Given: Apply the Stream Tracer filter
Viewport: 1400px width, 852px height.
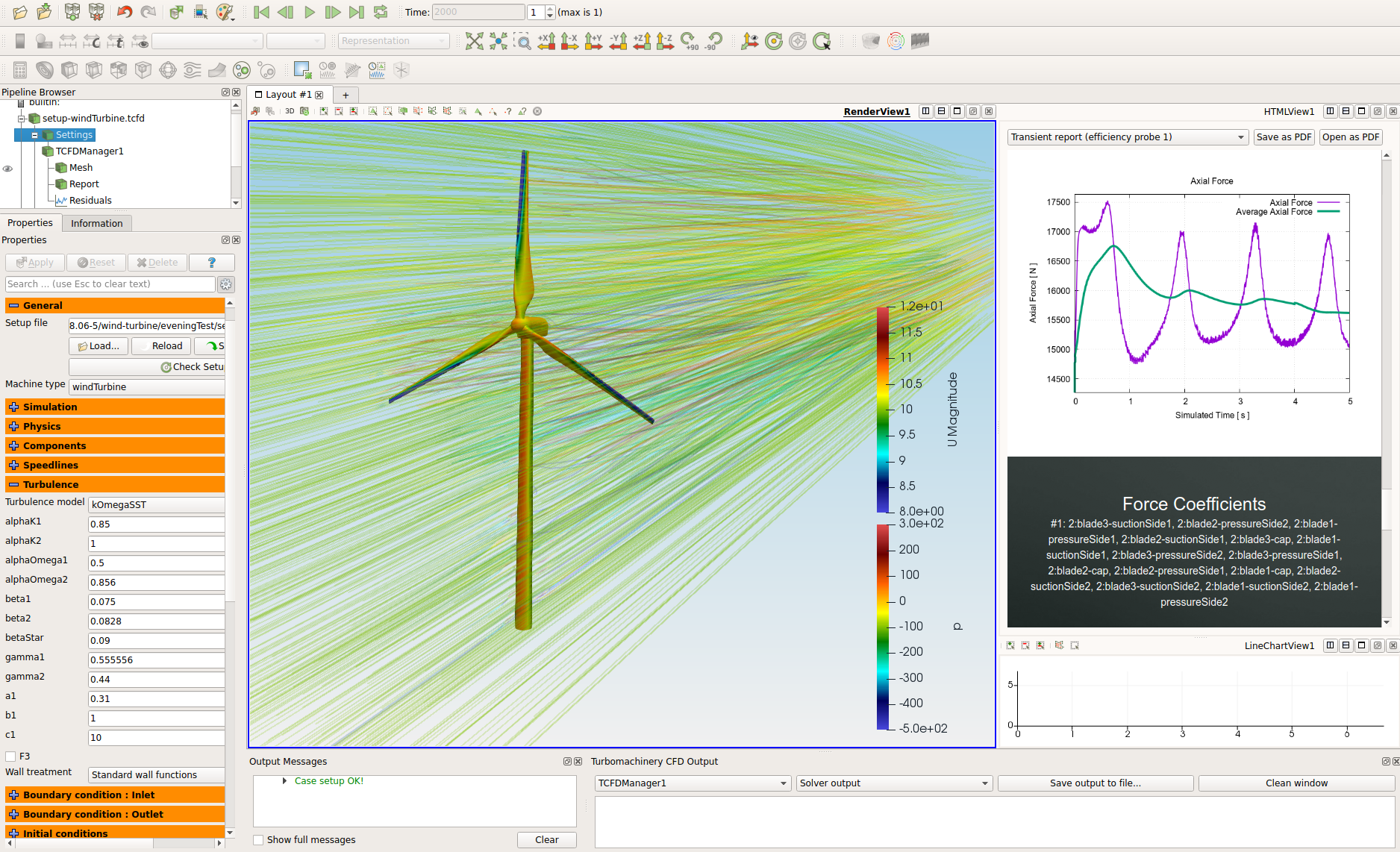Looking at the screenshot, I should 192,69.
